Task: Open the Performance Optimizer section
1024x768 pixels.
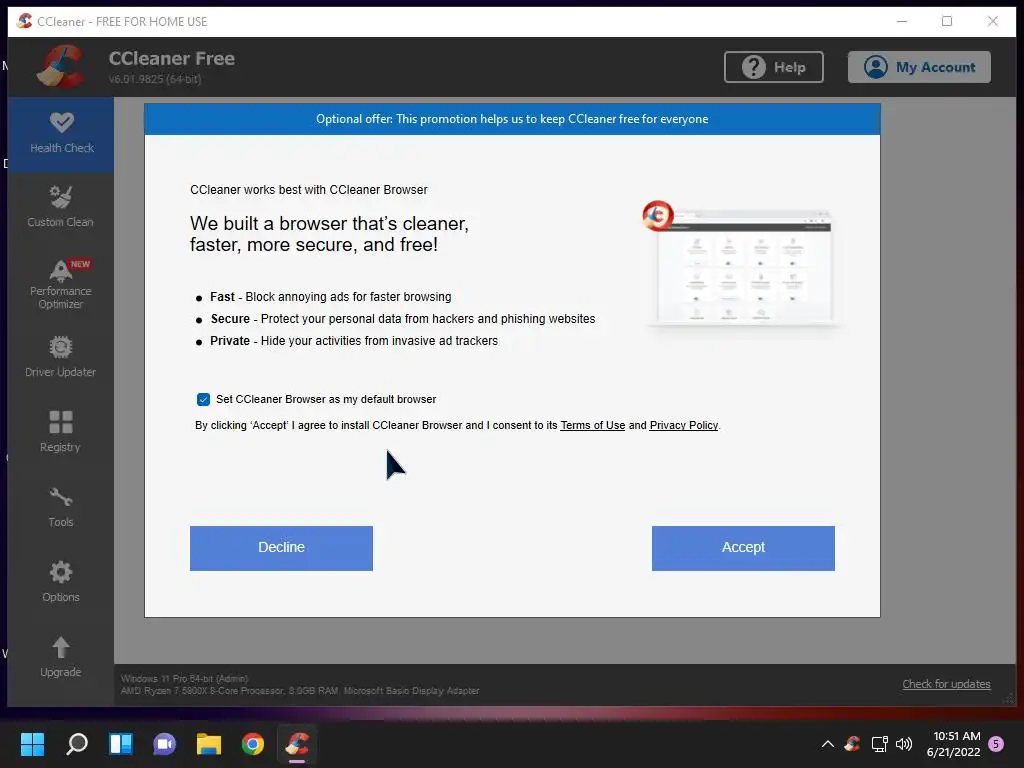Action: click(61, 284)
